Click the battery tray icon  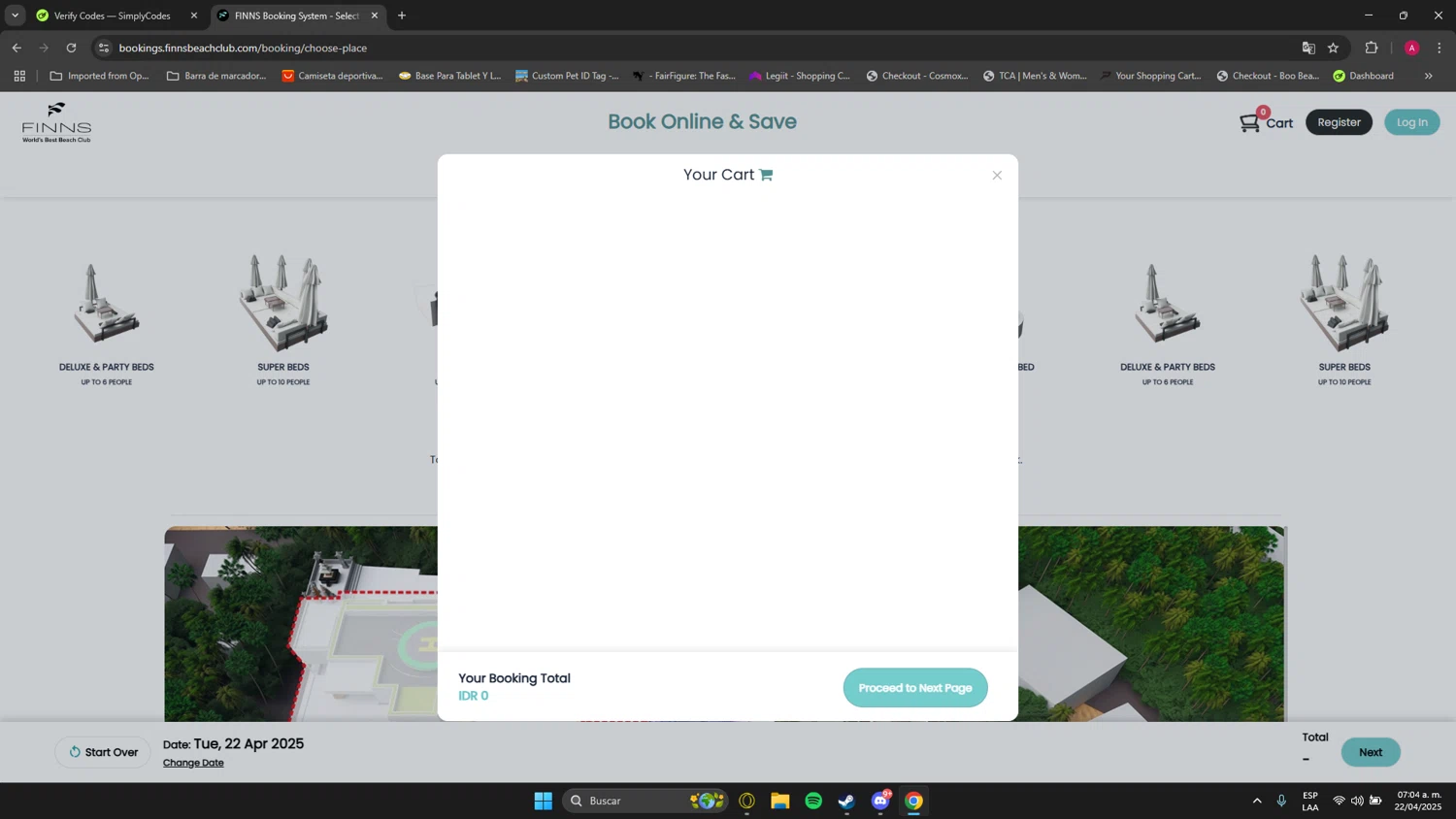click(1375, 801)
